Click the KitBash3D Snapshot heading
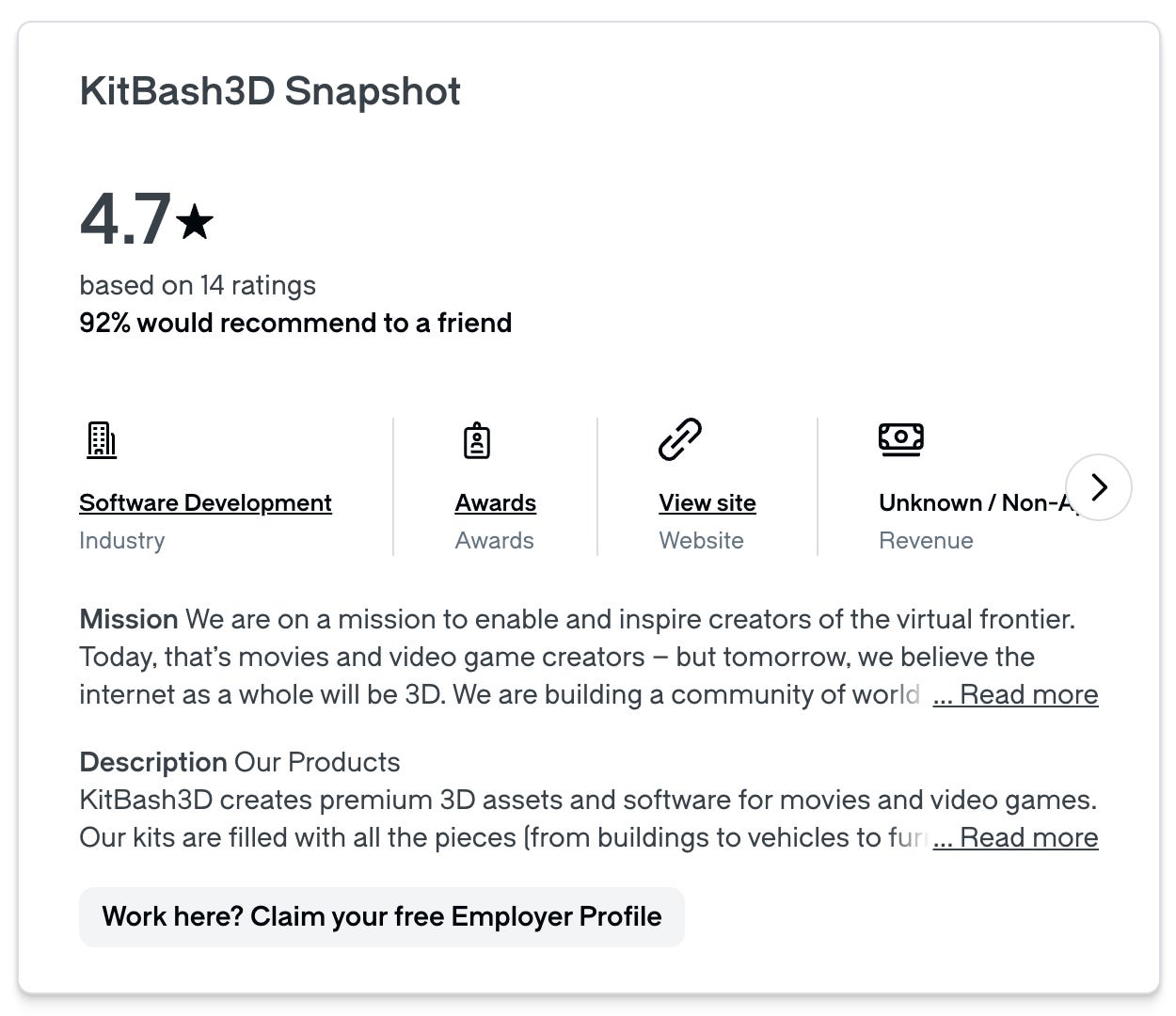The image size is (1176, 1016). 270,91
